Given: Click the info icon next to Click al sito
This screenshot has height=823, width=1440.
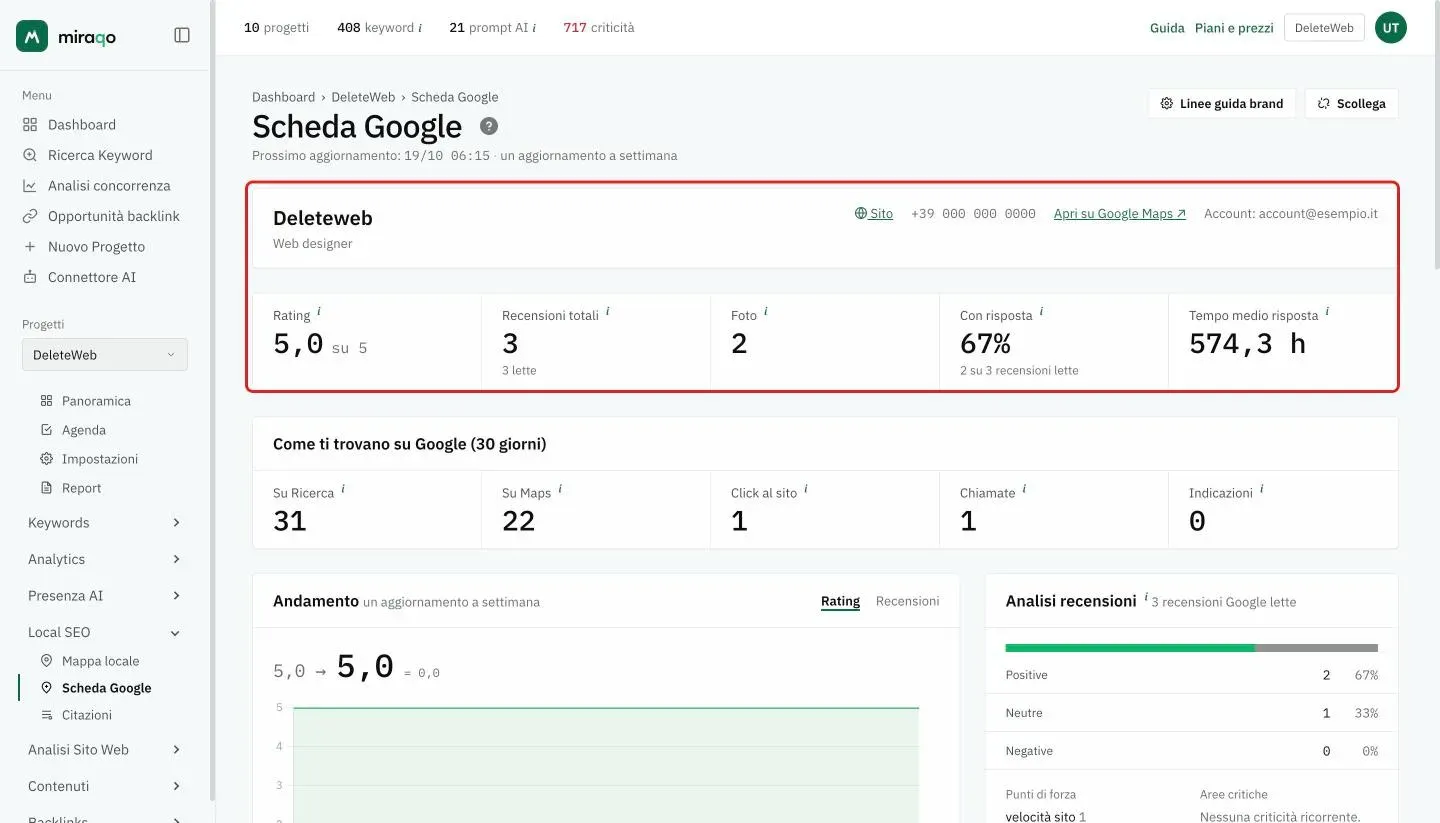Looking at the screenshot, I should point(806,490).
